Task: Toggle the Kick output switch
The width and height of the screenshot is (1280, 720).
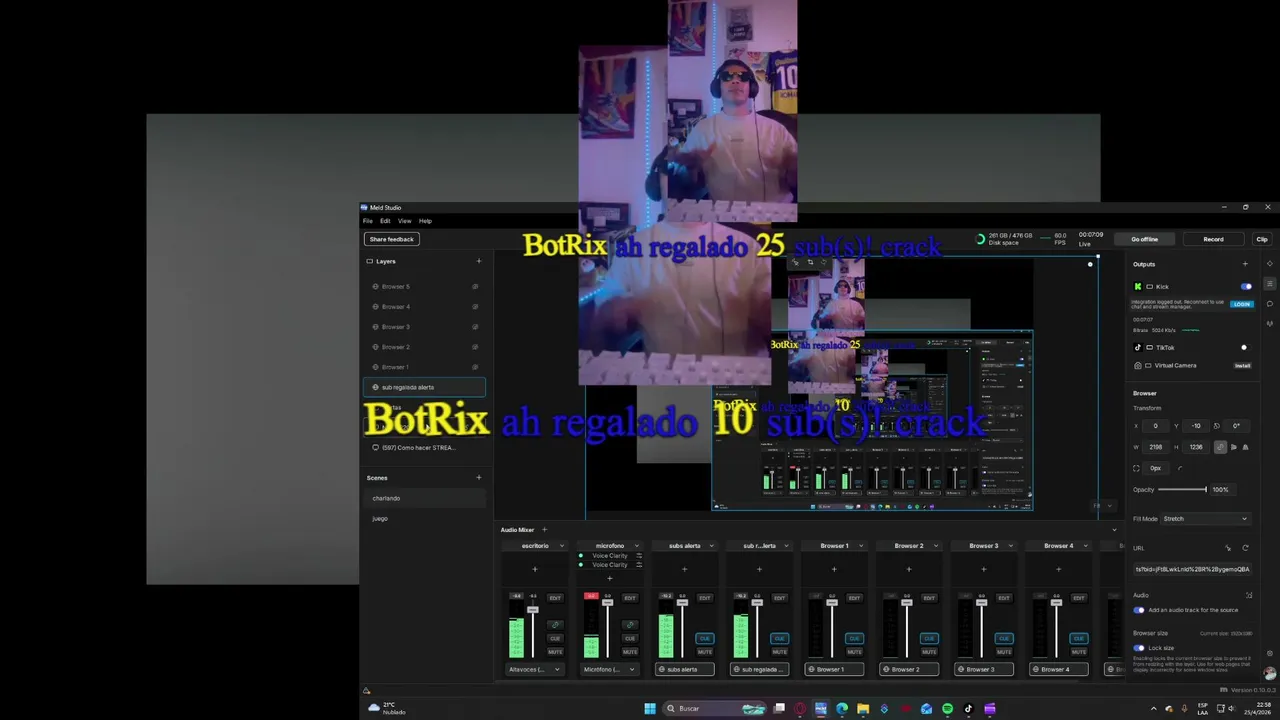Action: pos(1245,287)
